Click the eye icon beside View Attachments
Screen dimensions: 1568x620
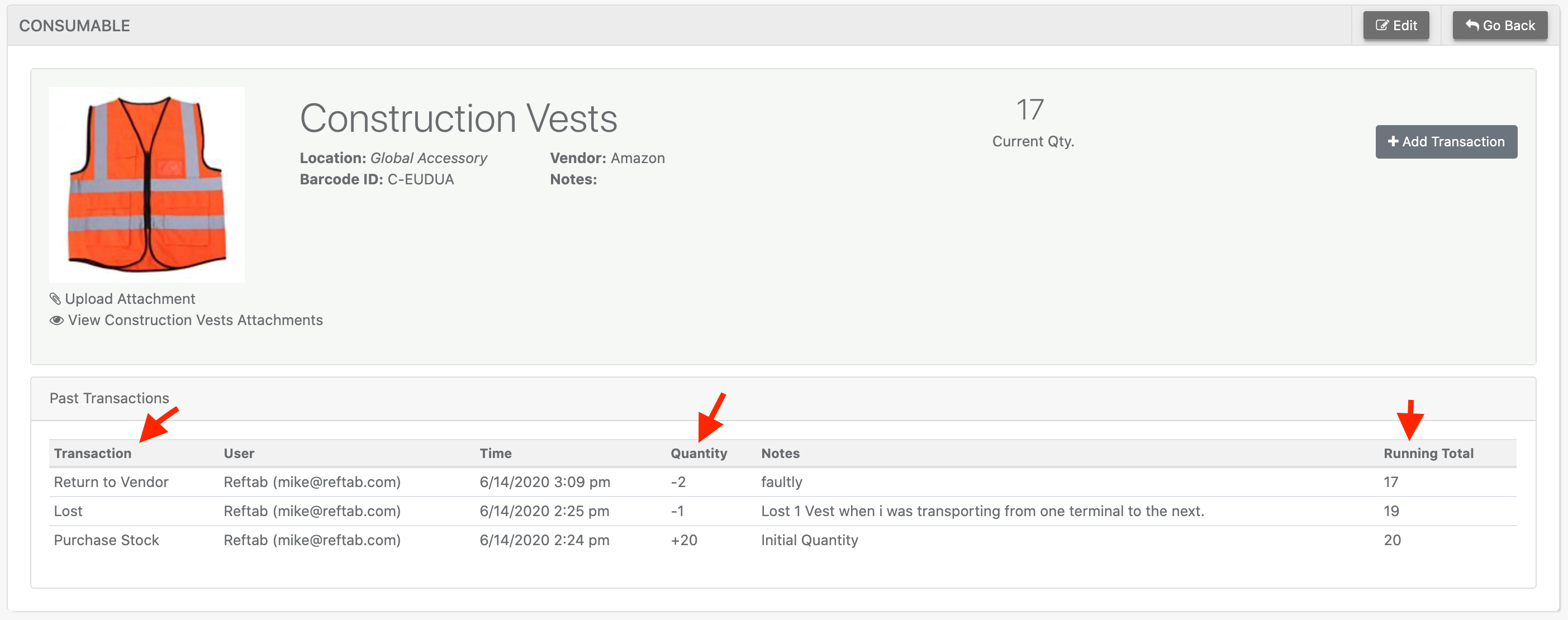click(56, 321)
